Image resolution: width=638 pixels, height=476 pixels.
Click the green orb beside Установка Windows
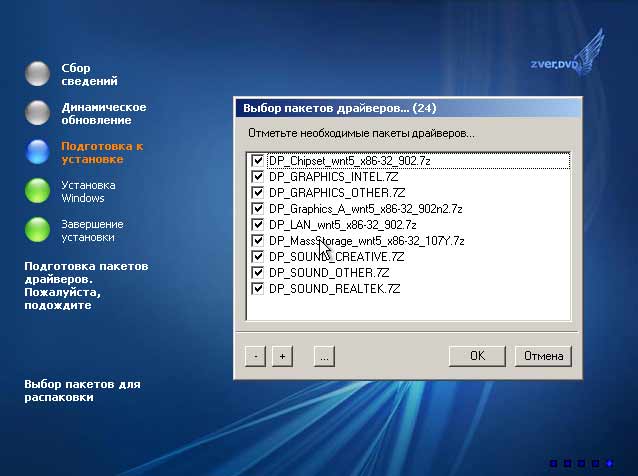pyautogui.click(x=37, y=190)
